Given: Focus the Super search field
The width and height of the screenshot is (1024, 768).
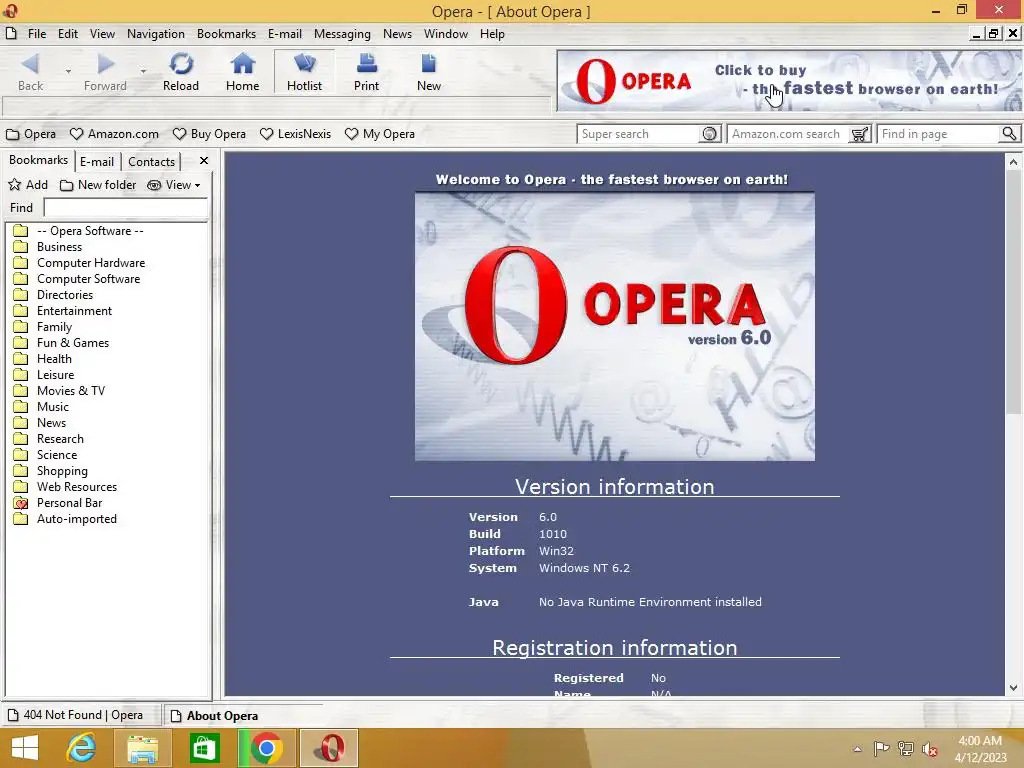Looking at the screenshot, I should [x=638, y=134].
